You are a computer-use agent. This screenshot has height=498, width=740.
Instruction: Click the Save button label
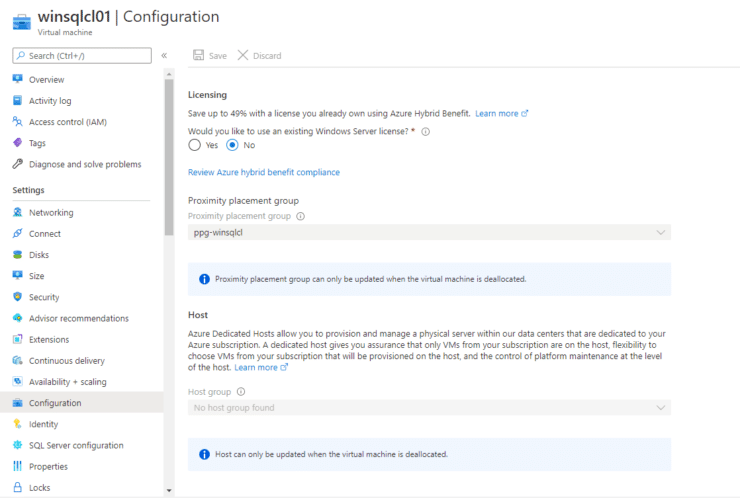(218, 56)
